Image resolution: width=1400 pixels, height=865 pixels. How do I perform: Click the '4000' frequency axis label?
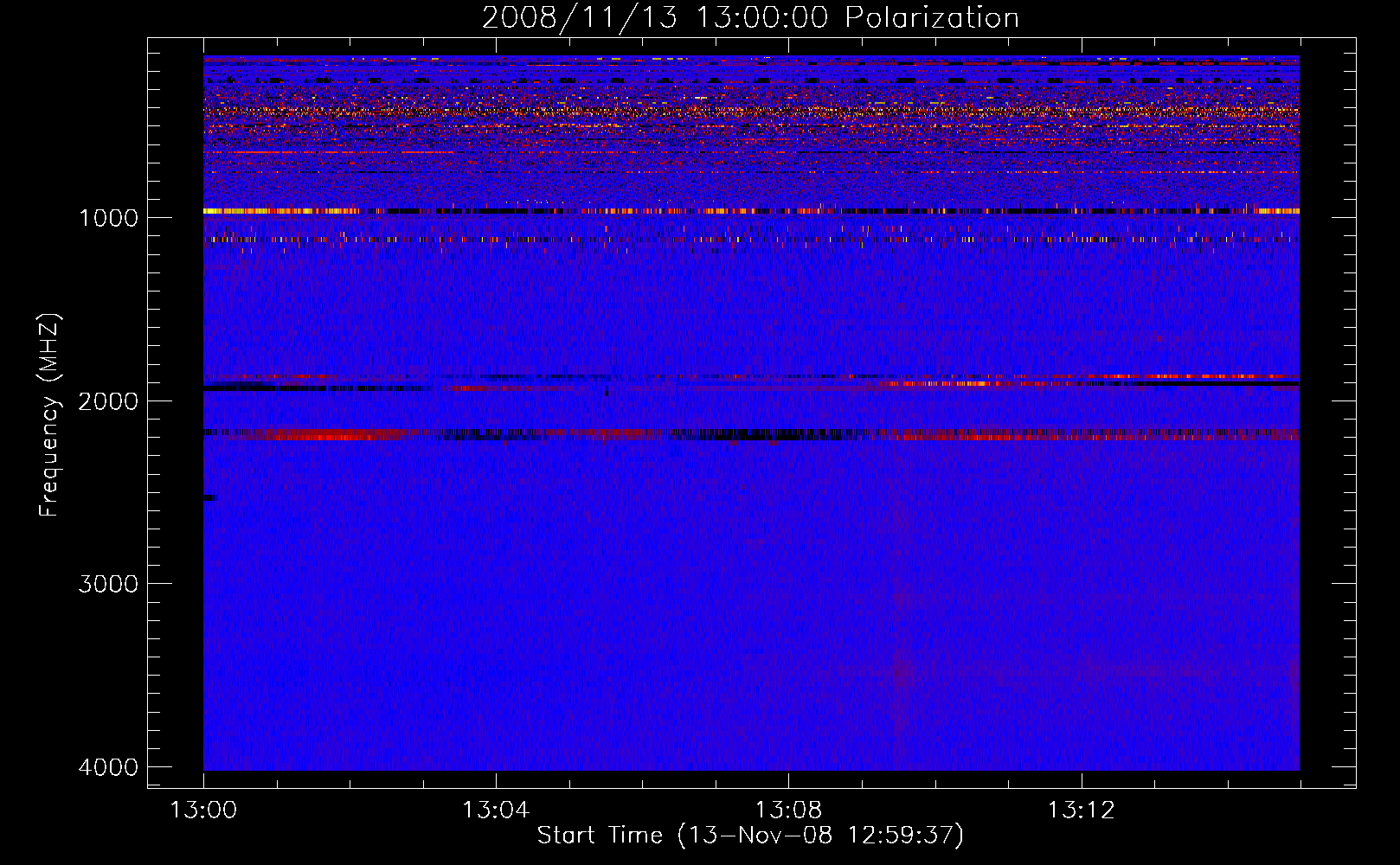click(108, 767)
